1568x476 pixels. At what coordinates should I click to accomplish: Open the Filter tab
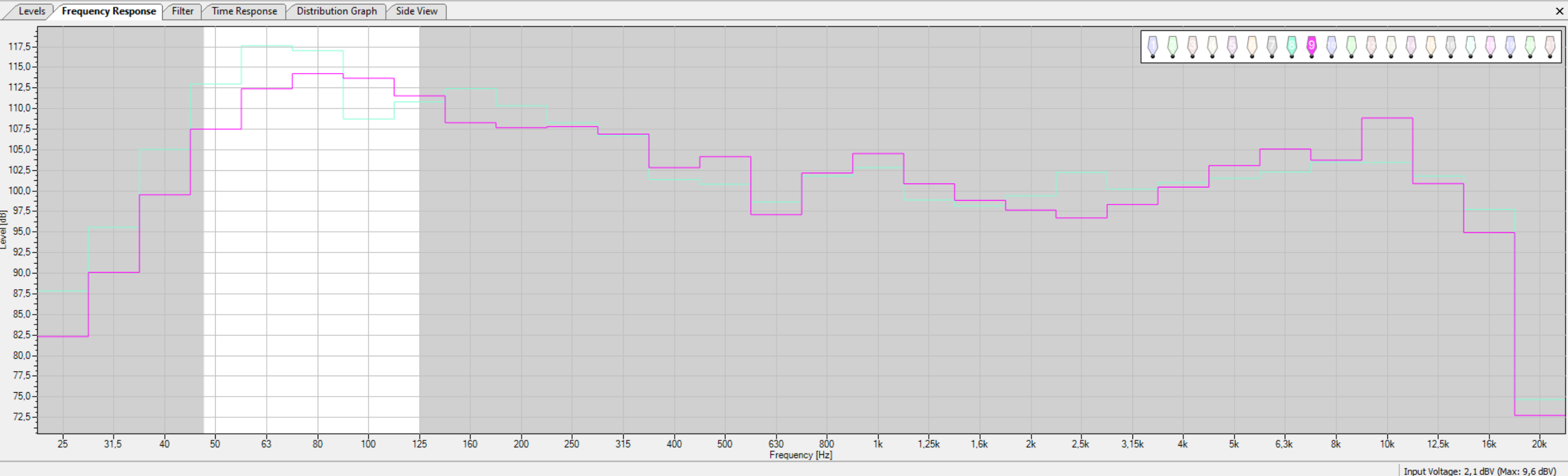pos(182,11)
